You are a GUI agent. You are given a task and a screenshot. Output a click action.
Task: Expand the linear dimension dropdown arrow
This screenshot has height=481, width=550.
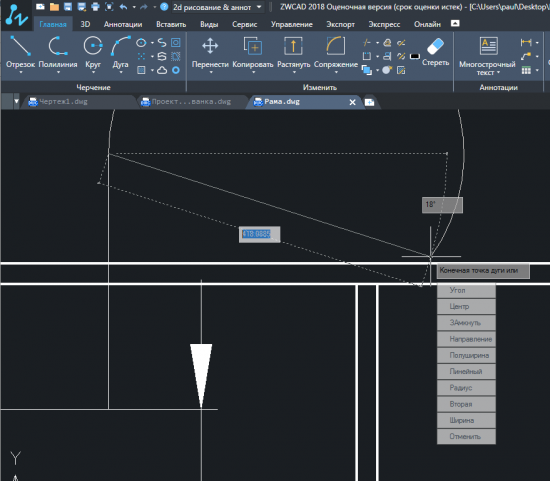(x=537, y=43)
